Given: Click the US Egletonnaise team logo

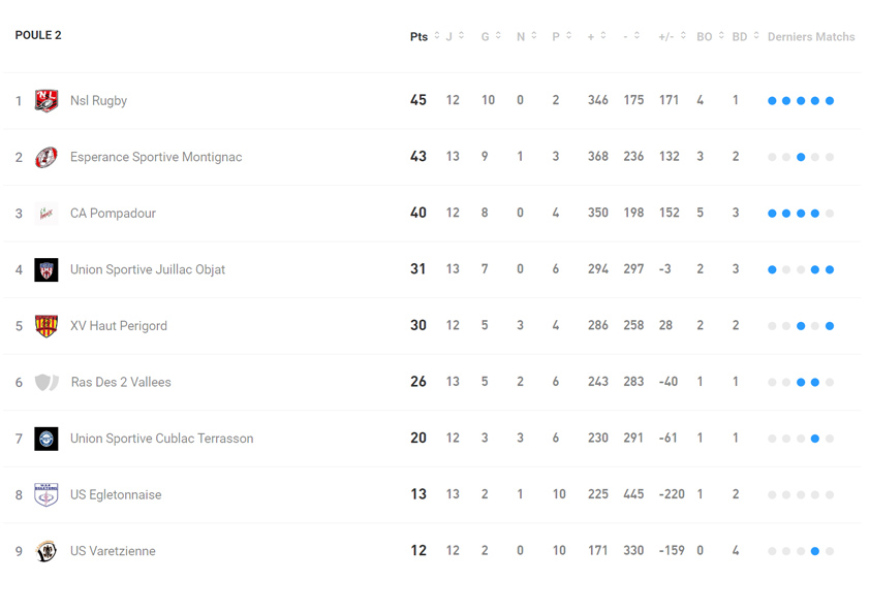Looking at the screenshot, I should point(46,495).
